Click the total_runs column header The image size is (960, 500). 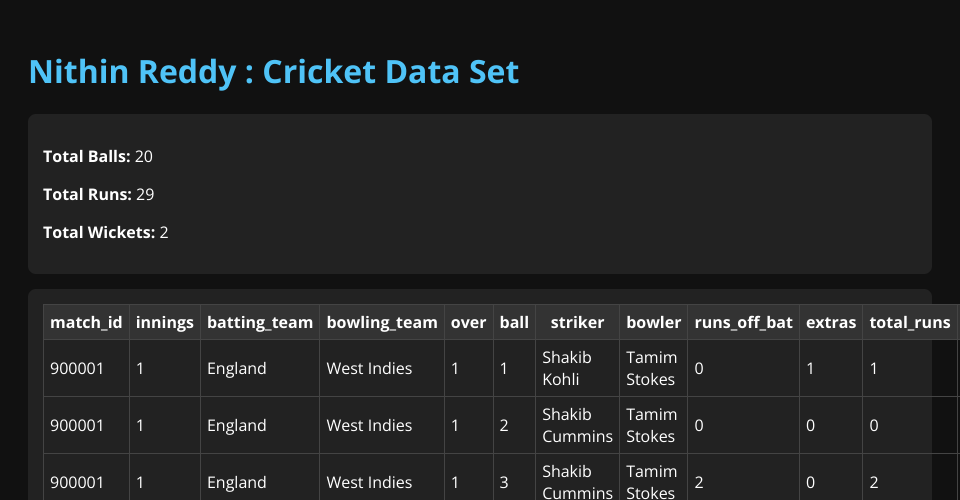tap(910, 322)
